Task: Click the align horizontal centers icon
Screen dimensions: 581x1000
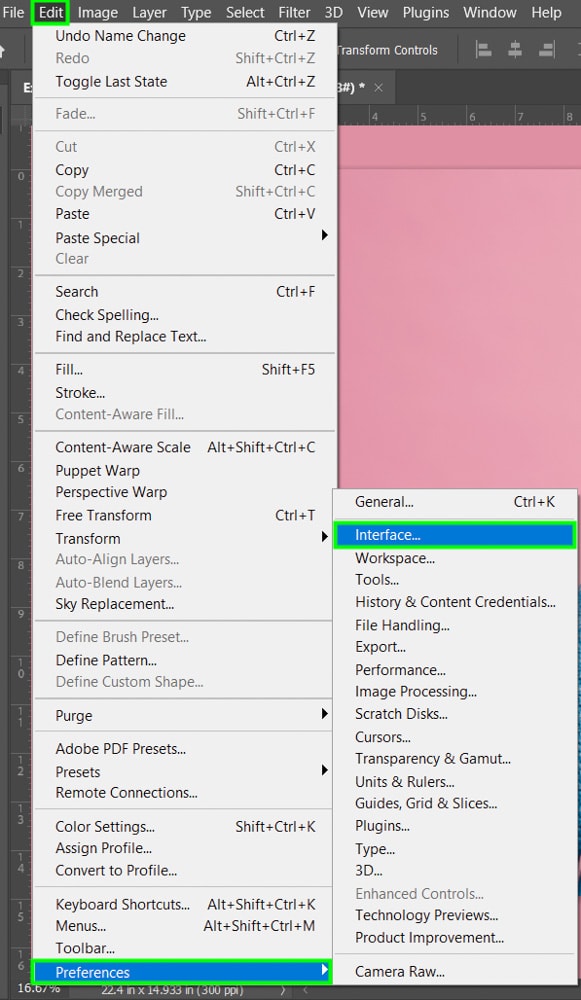Action: coord(515,50)
